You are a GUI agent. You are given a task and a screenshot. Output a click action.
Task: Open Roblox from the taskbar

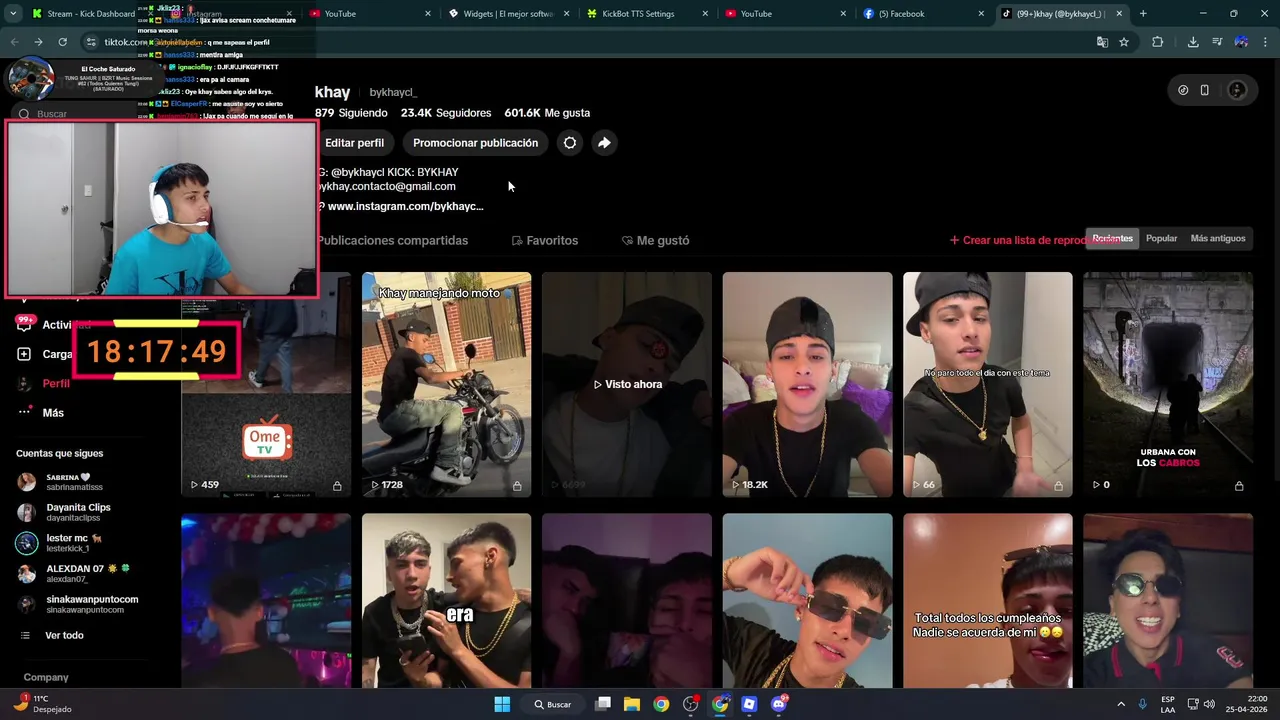[x=749, y=704]
